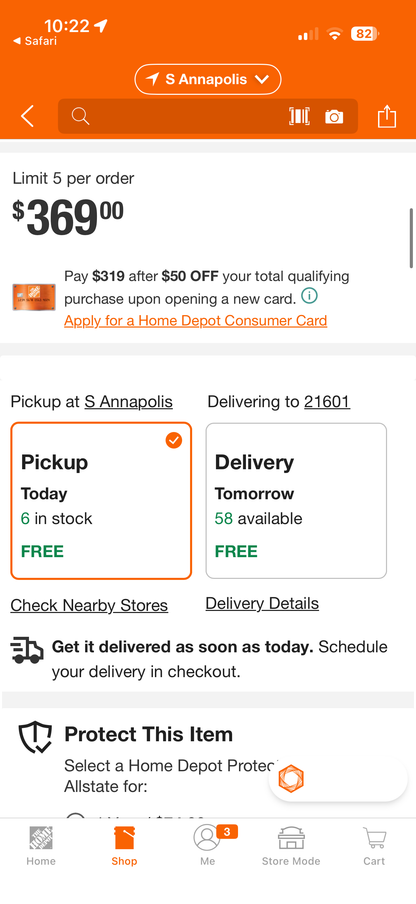Screen dimensions: 416x904
Task: Tap the share icon in header
Action: (387, 116)
